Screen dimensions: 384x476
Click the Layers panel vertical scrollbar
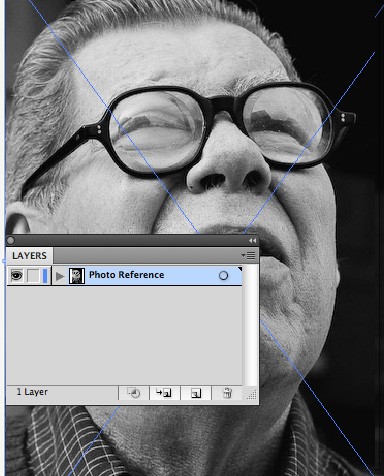pos(250,326)
